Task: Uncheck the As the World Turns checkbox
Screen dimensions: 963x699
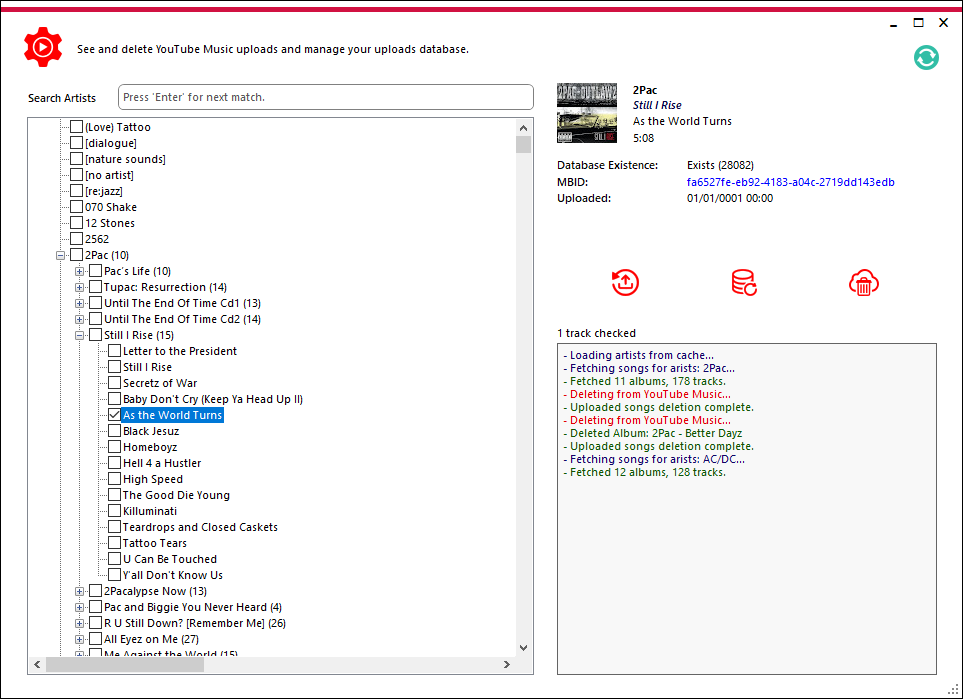Action: pyautogui.click(x=114, y=415)
